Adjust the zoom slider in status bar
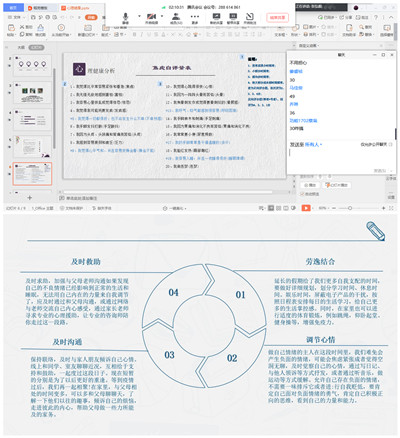400x438 pixels. 350,208
